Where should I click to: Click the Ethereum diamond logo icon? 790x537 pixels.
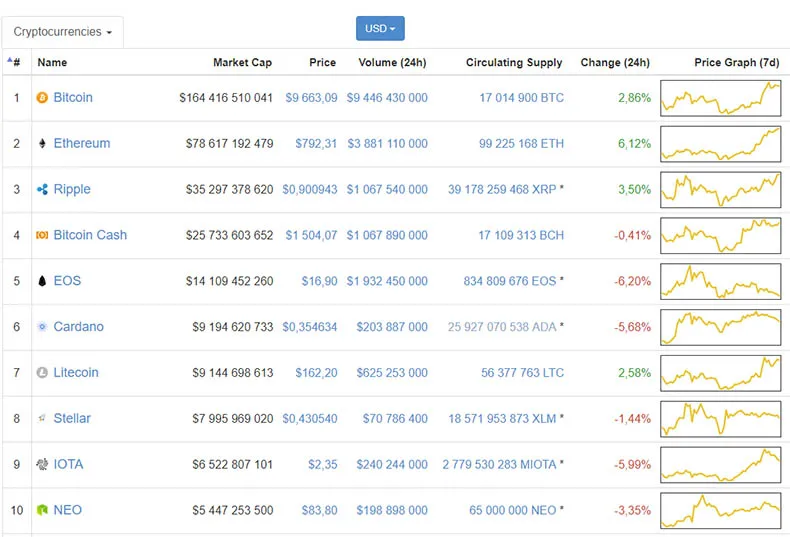pos(42,144)
